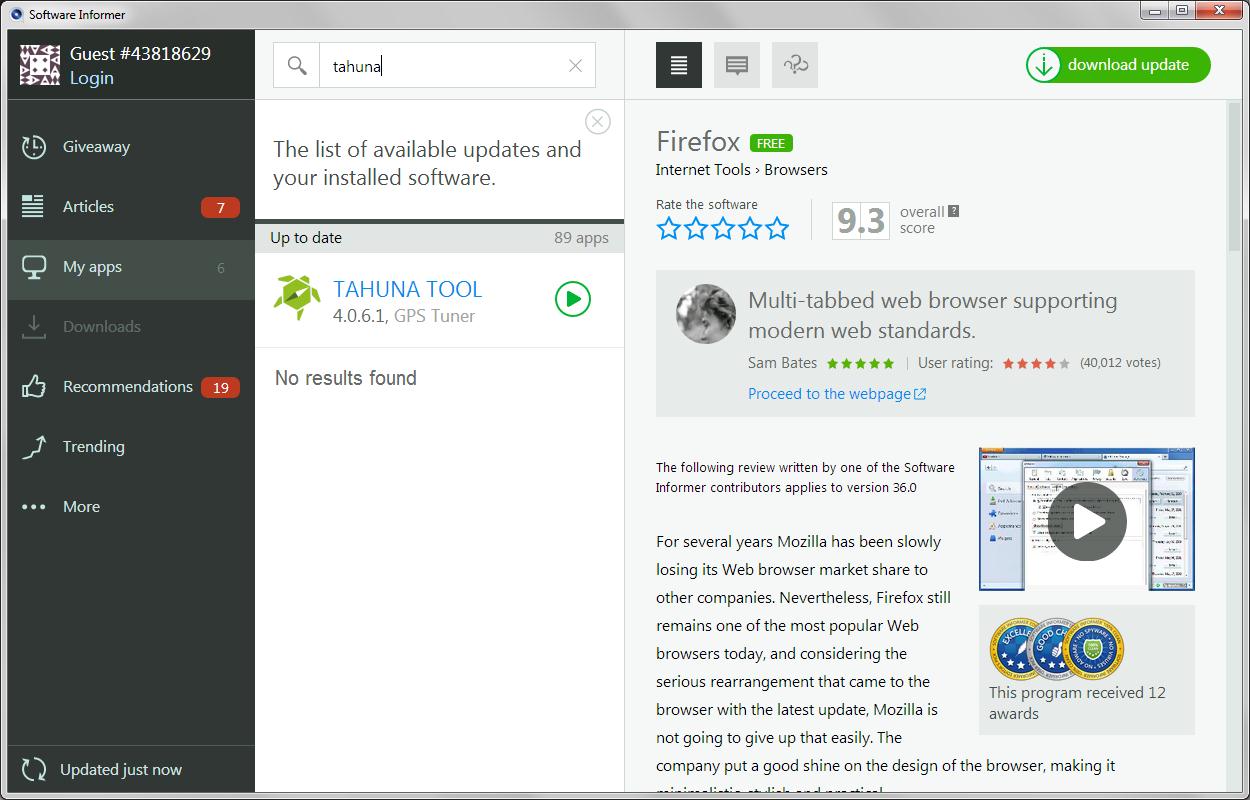Click the Firefox title heading
This screenshot has height=800, width=1250.
click(x=698, y=141)
